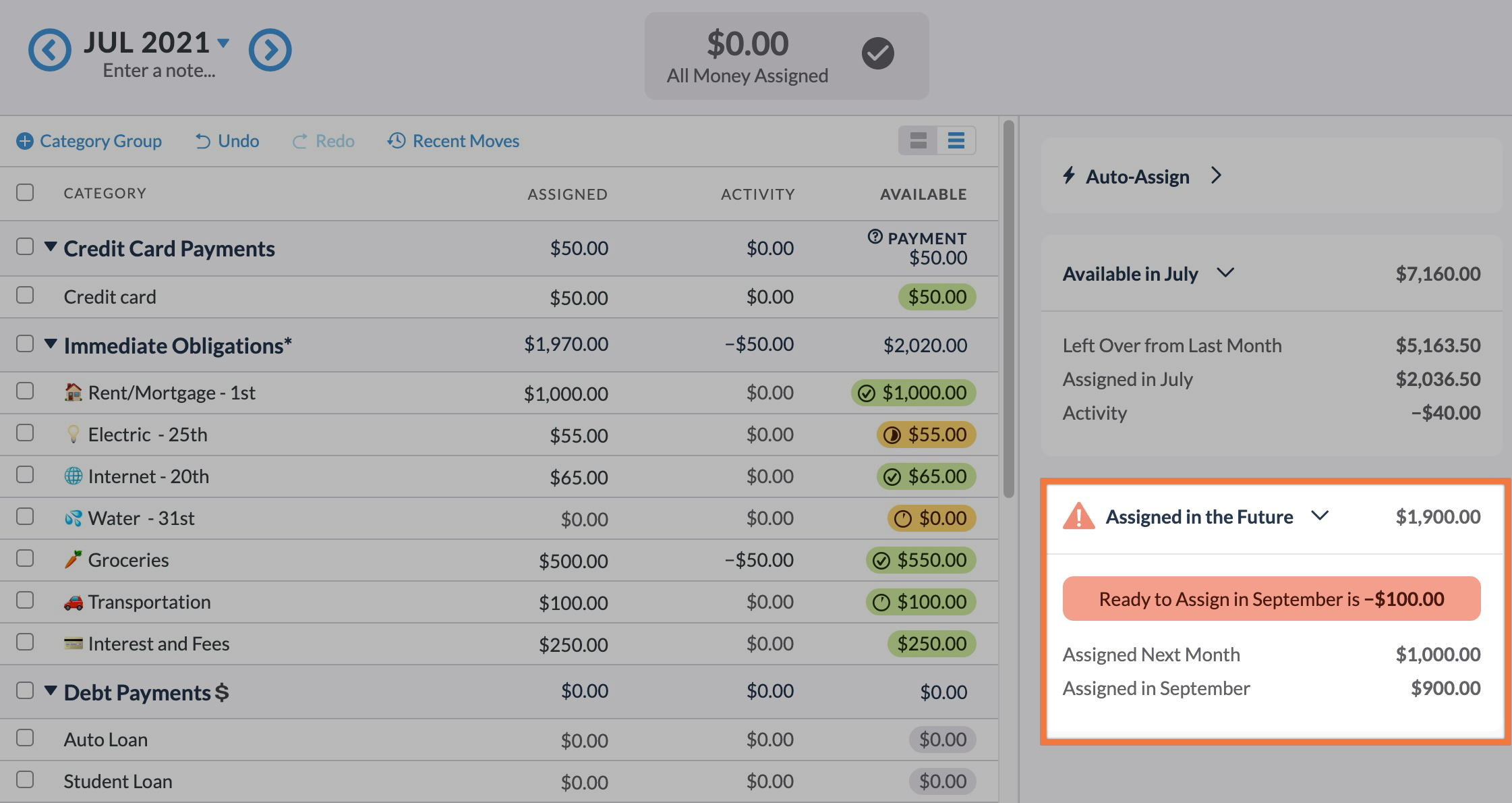Click the Undo action
The height and width of the screenshot is (803, 1512).
227,141
